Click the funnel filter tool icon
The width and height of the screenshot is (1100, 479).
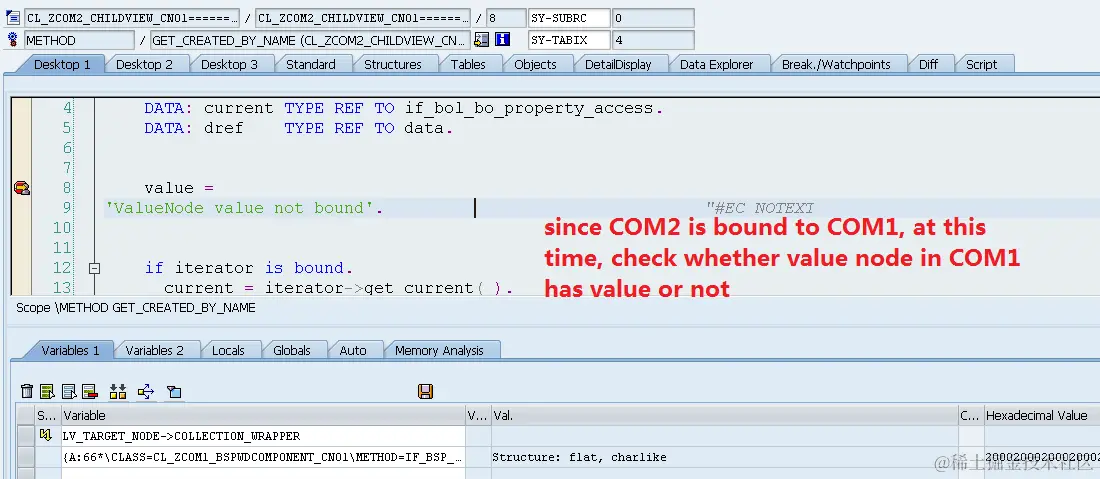point(174,391)
